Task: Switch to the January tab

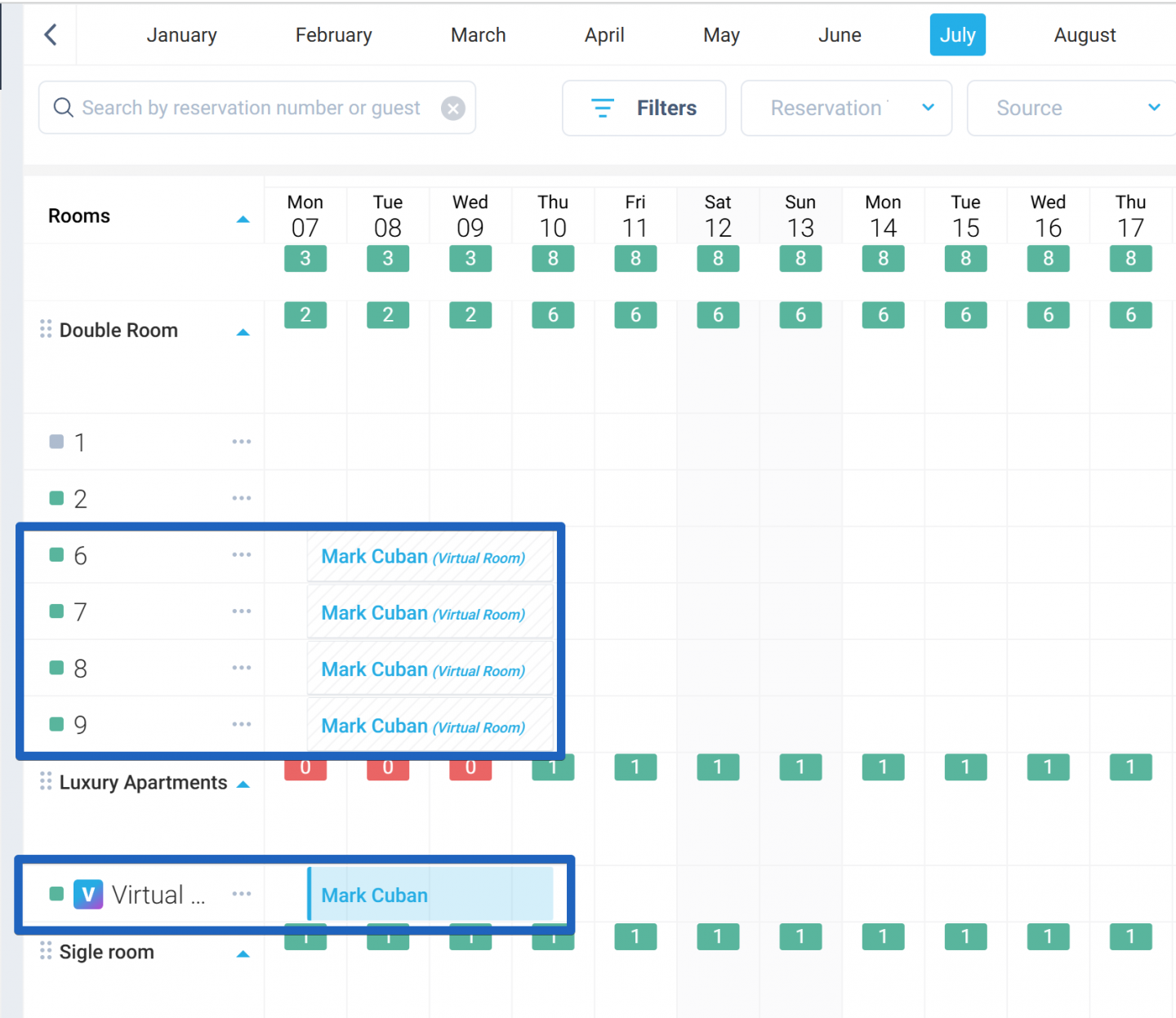Action: (181, 35)
